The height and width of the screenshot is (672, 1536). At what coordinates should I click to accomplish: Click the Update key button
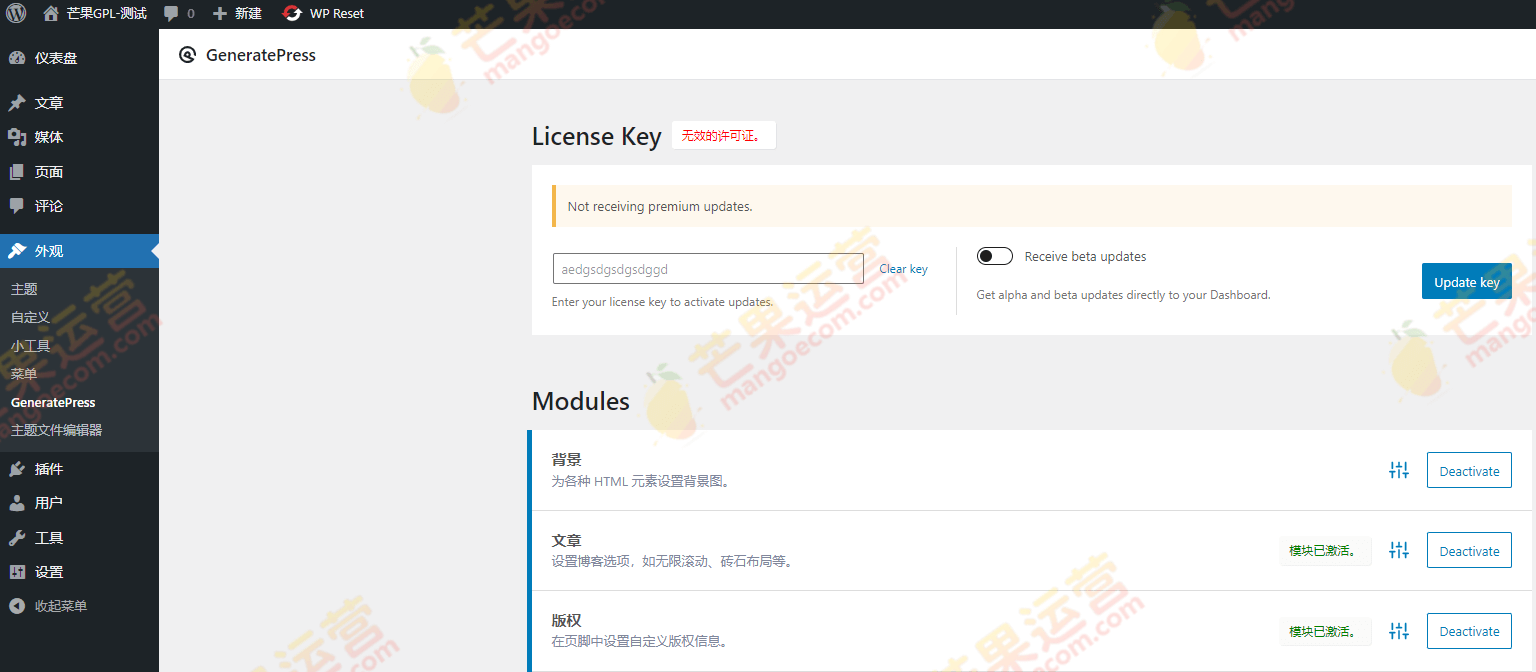tap(1466, 281)
